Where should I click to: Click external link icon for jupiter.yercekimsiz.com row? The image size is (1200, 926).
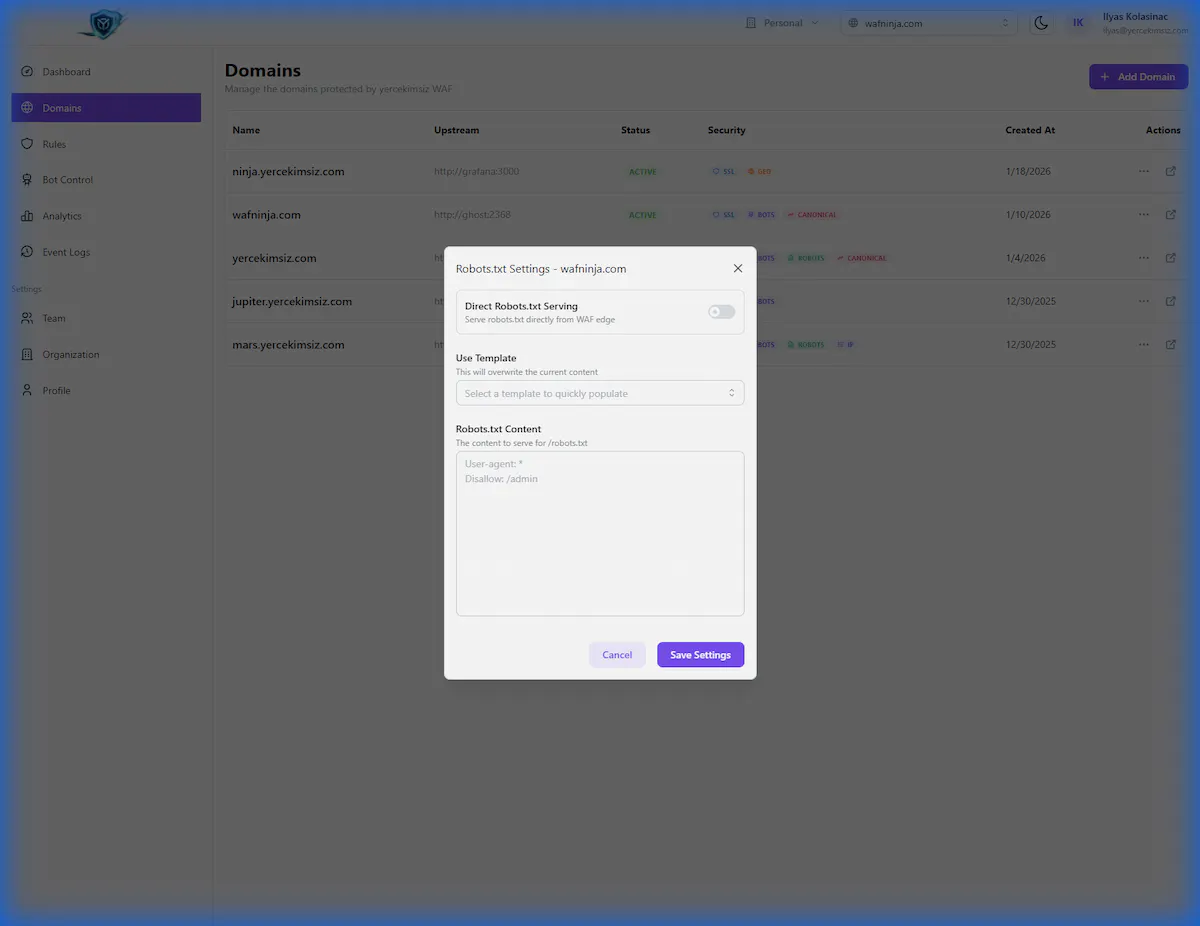tap(1171, 301)
